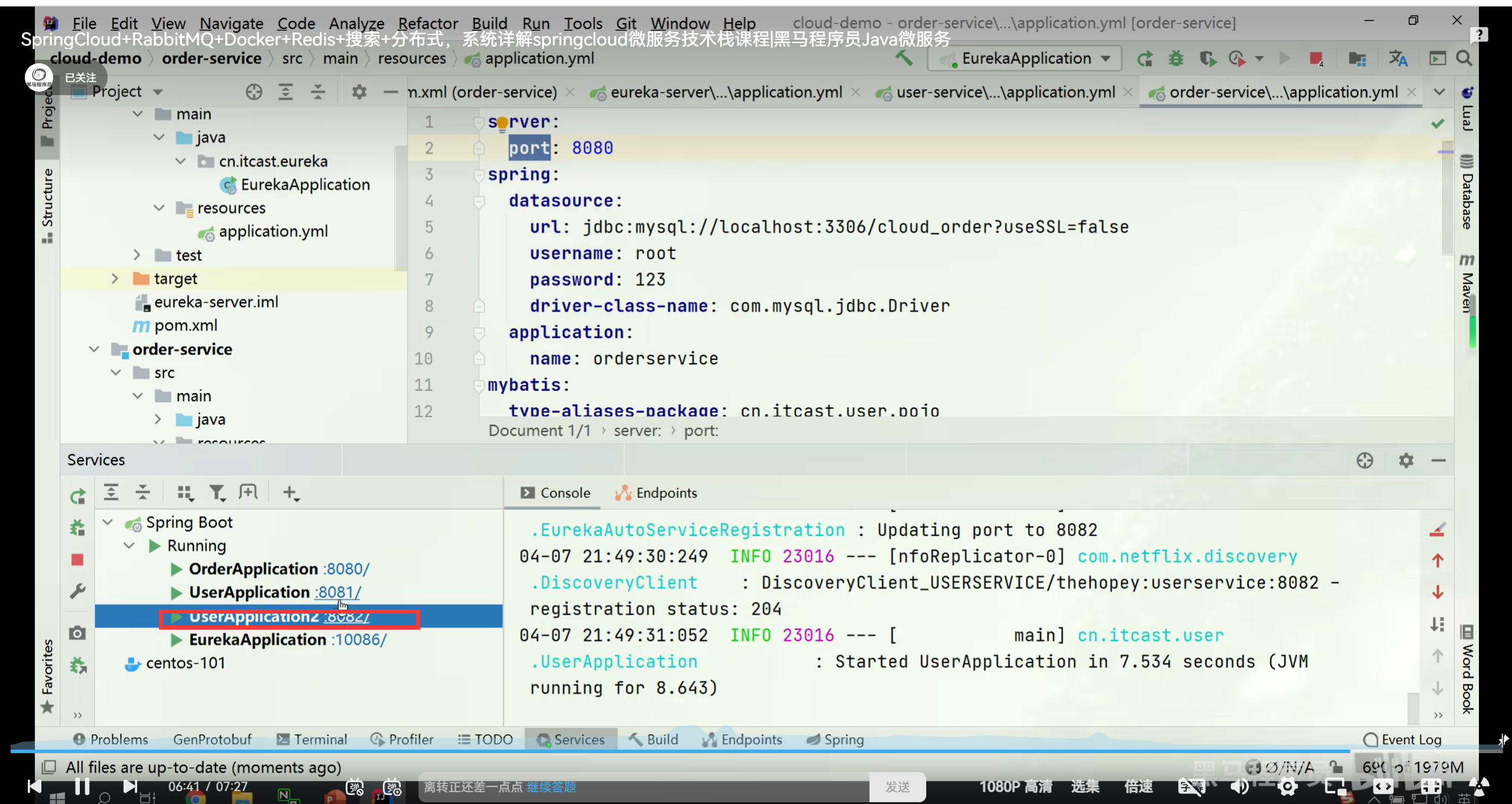The image size is (1512, 804).
Task: Switch to the user-service application.yml tab
Action: tap(1005, 92)
